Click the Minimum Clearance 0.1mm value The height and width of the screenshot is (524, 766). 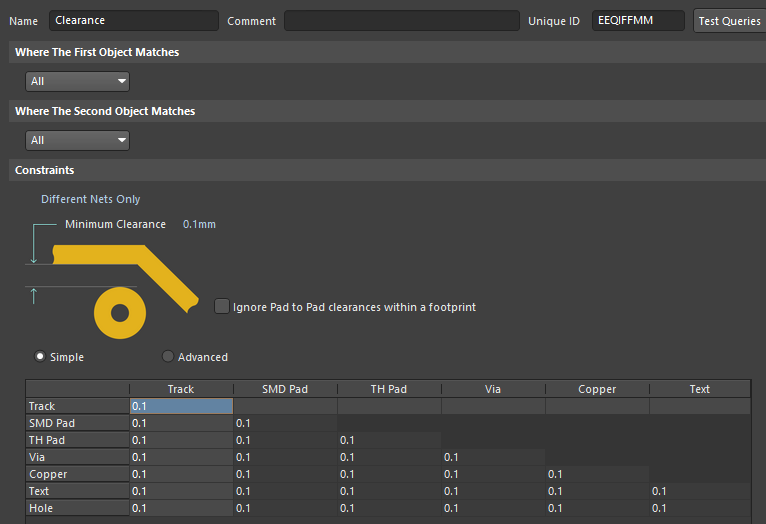click(199, 225)
